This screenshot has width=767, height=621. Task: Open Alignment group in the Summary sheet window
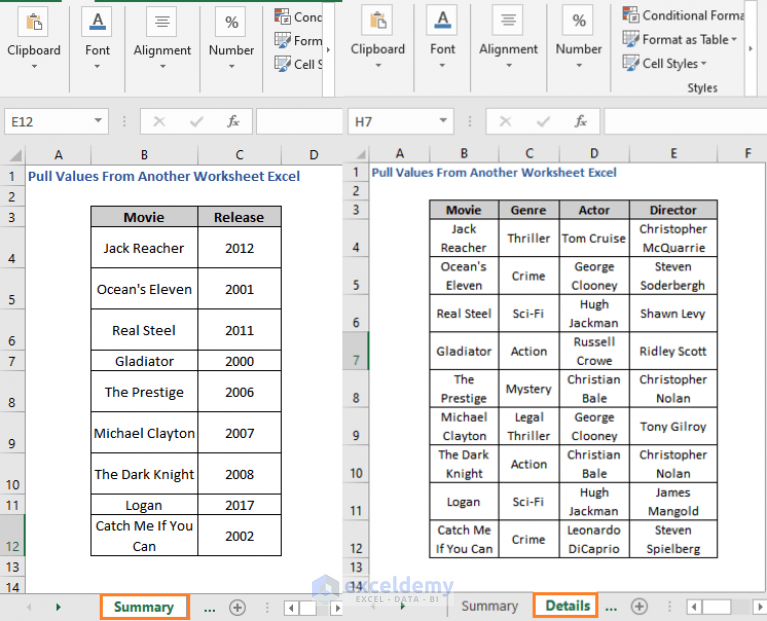(162, 38)
